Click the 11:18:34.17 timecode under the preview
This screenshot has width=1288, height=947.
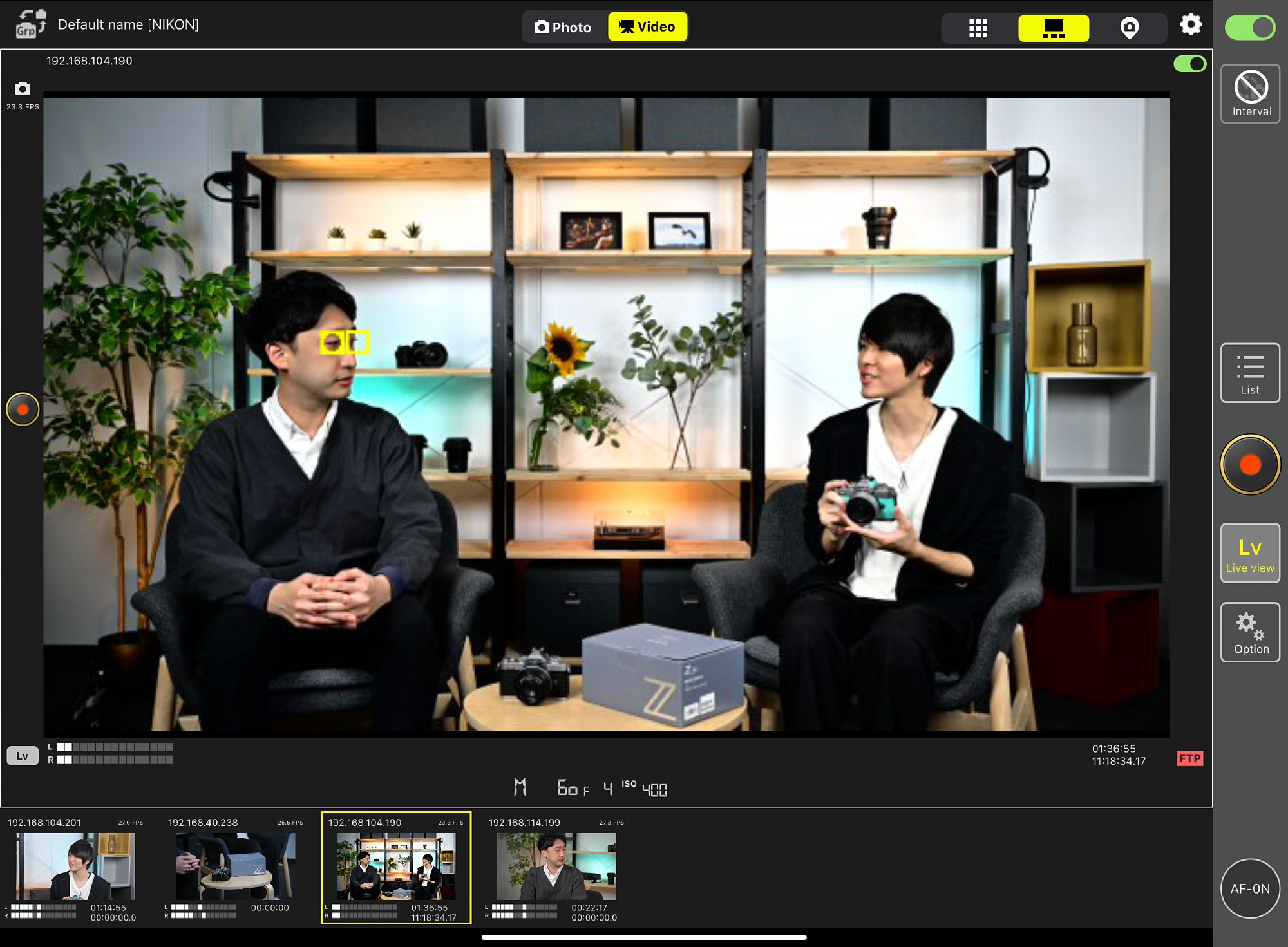(x=1119, y=761)
